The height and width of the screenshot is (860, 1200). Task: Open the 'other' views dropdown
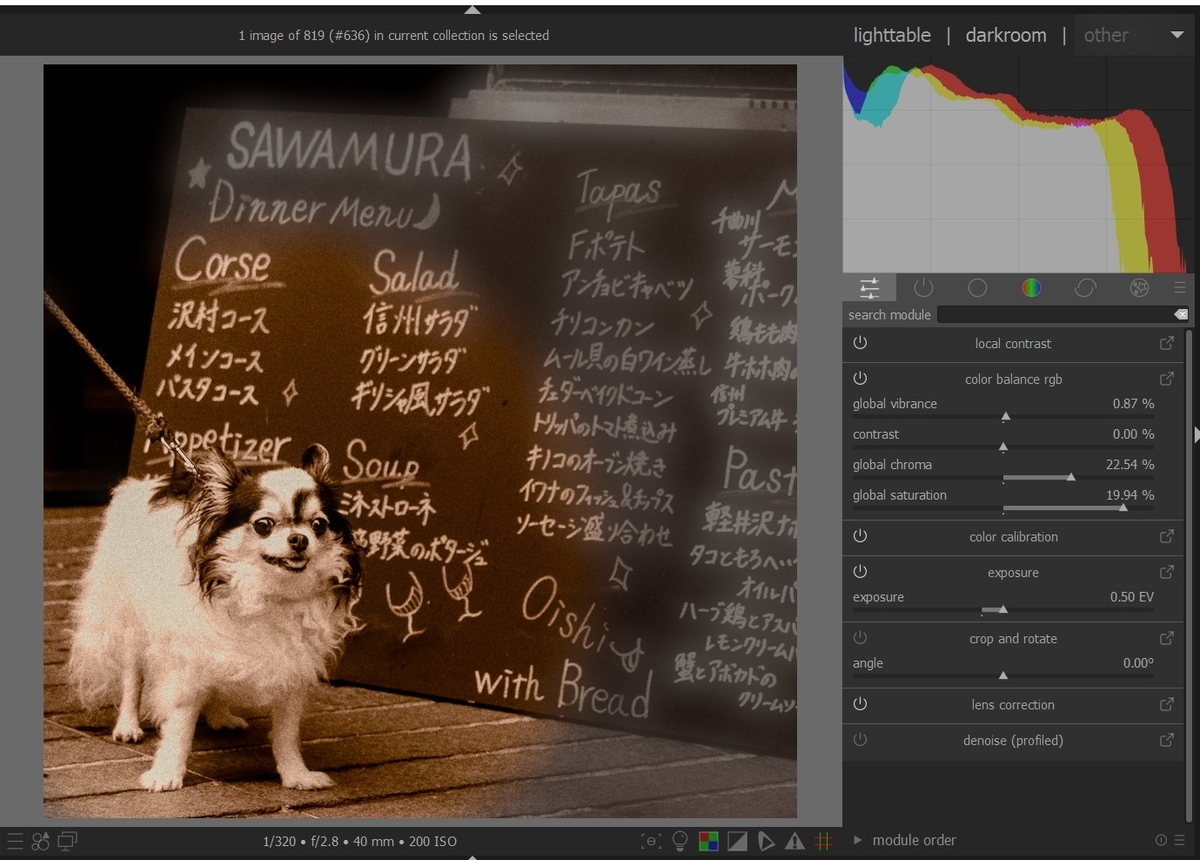pyautogui.click(x=1134, y=35)
